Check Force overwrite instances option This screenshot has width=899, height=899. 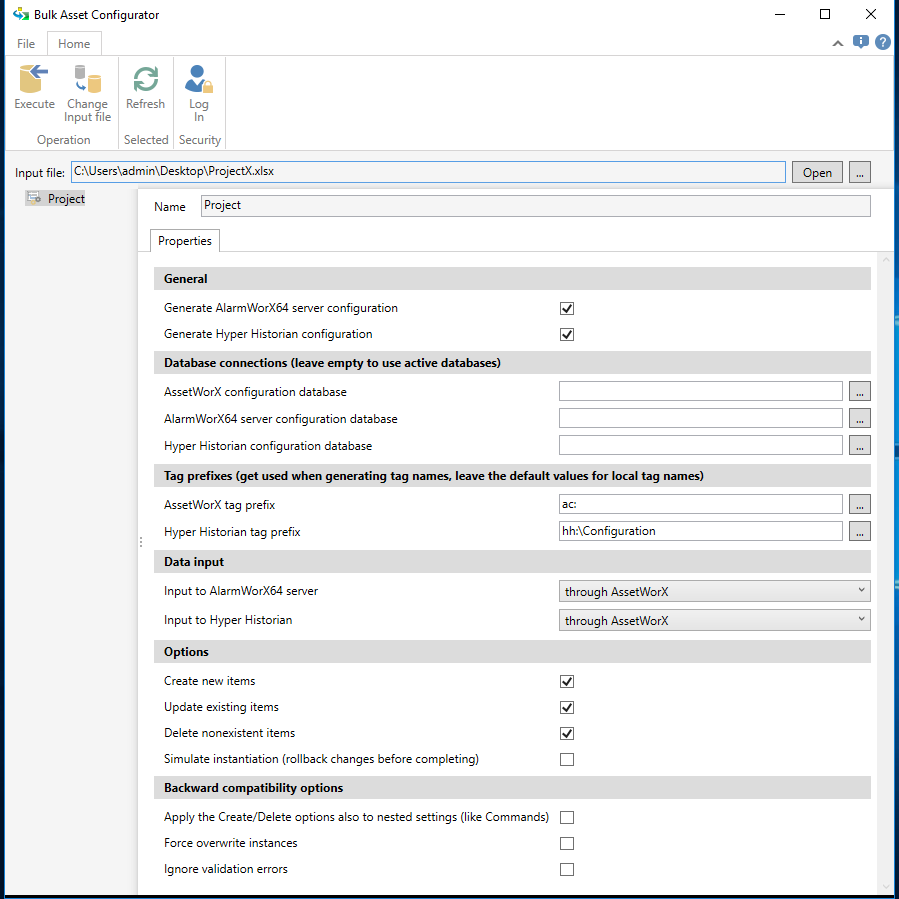point(567,844)
